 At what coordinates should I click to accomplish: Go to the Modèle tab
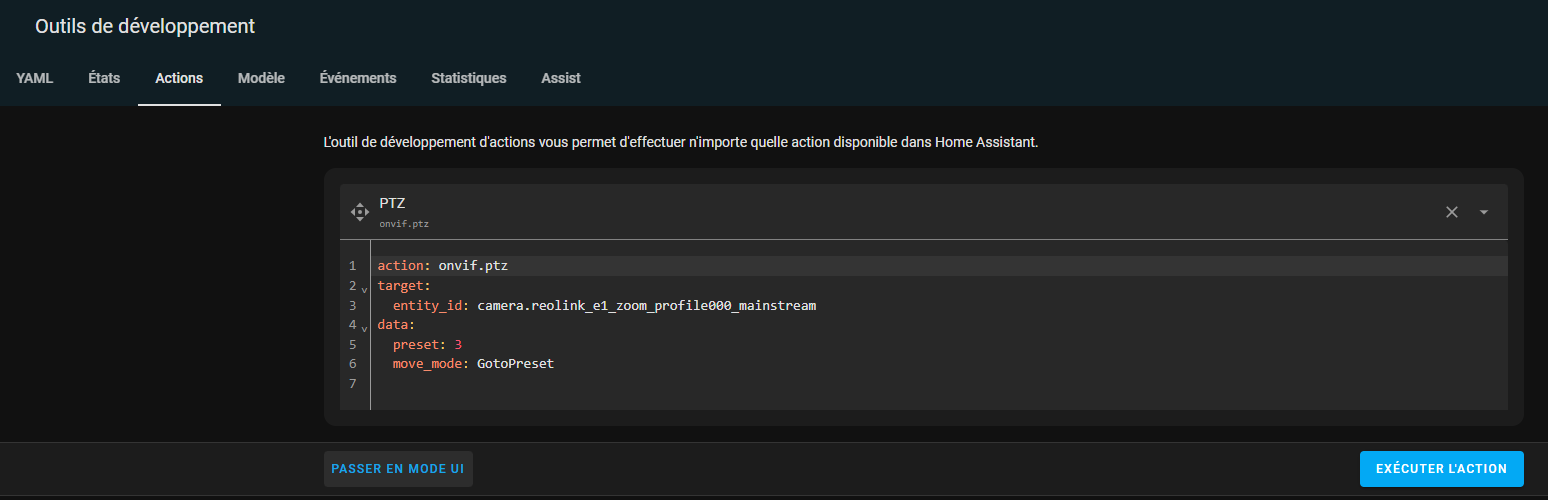pos(261,78)
